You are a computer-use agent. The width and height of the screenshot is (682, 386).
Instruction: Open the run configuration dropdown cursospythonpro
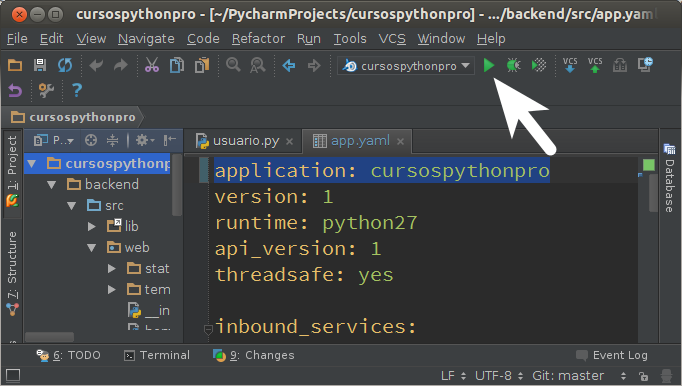click(406, 66)
